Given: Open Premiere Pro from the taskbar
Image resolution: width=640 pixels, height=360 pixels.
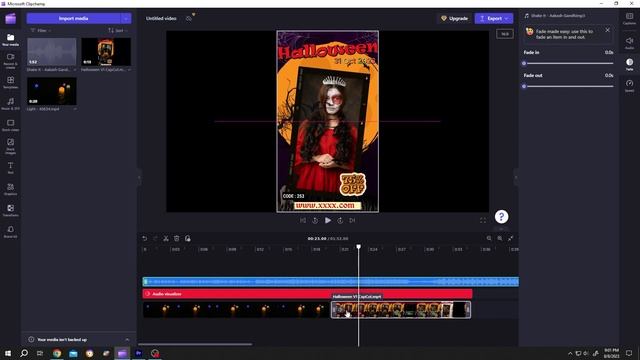Looking at the screenshot, I should coord(138,353).
